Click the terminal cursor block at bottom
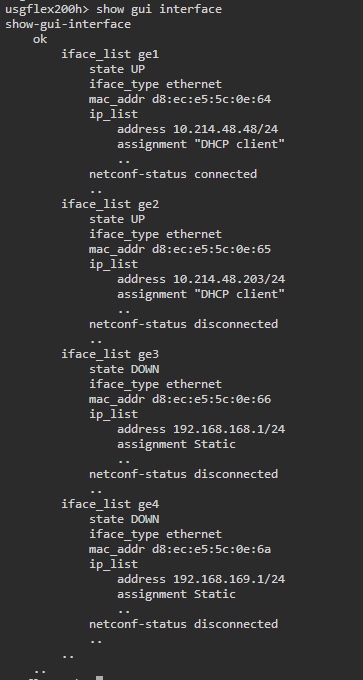 [100, 678]
